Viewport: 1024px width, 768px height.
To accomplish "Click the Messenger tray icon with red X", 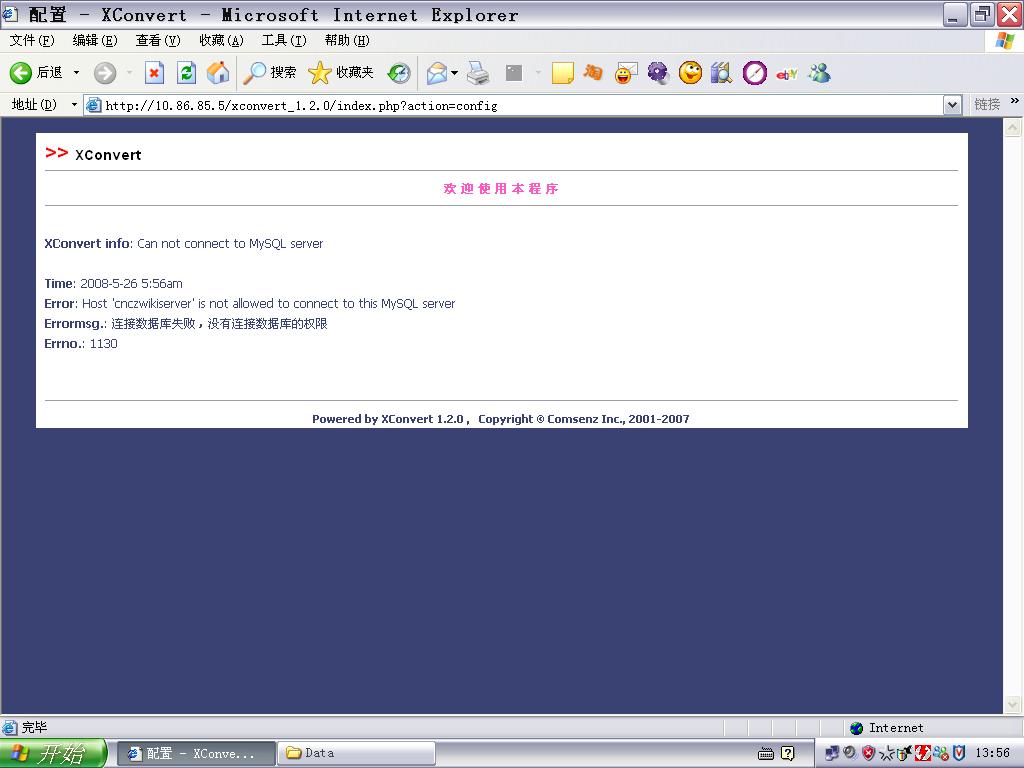I will tap(940, 754).
